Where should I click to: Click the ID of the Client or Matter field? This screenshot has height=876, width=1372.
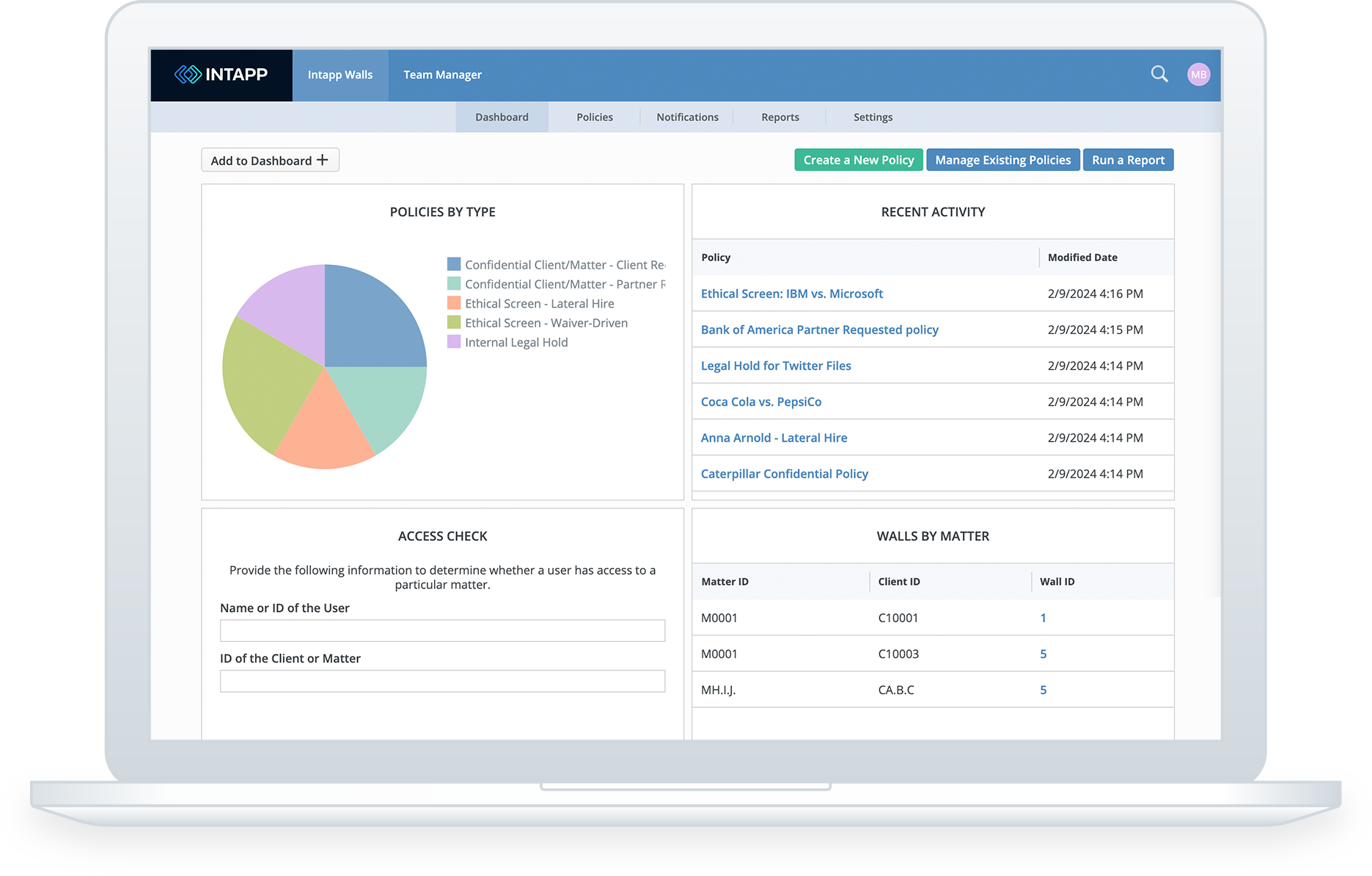(441, 681)
